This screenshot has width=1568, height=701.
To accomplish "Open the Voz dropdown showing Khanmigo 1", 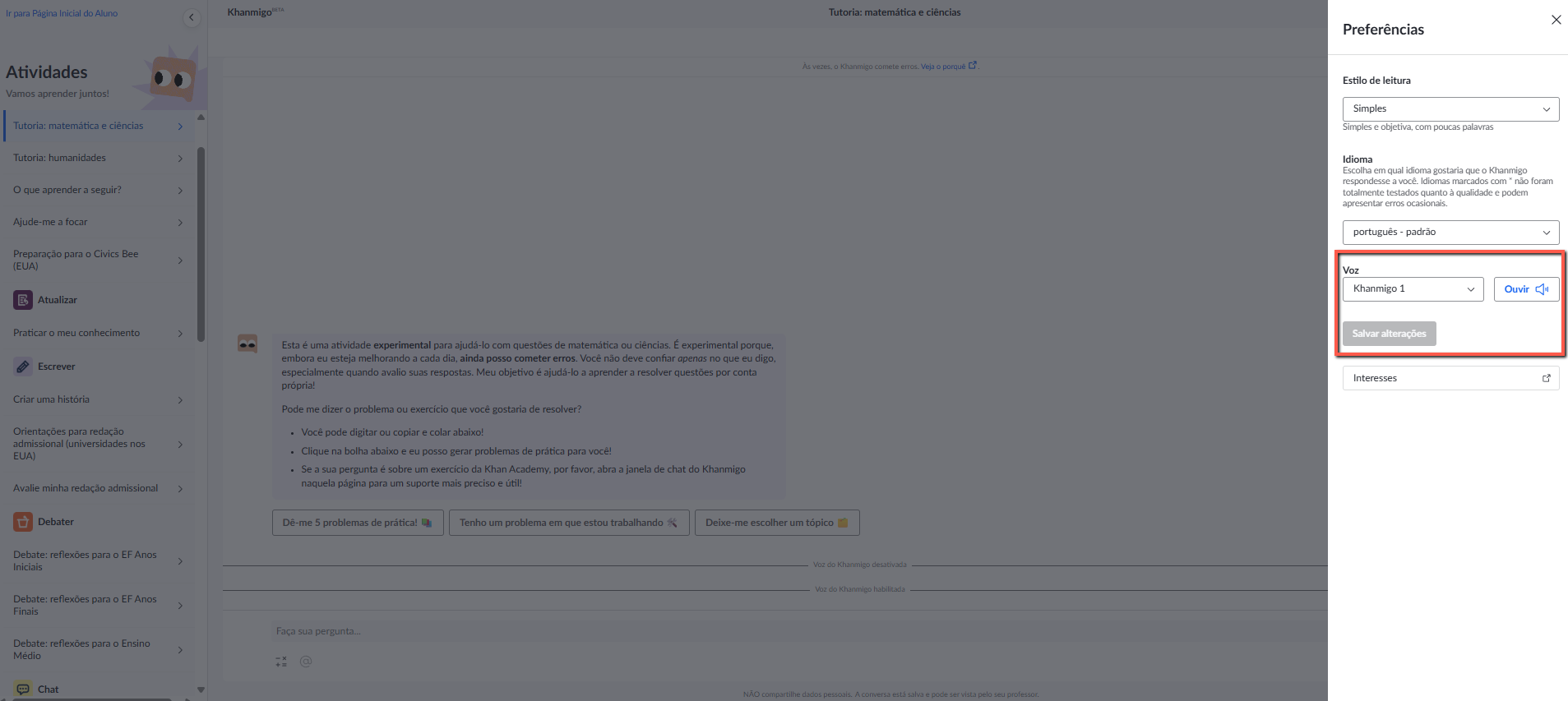I will [x=1413, y=288].
